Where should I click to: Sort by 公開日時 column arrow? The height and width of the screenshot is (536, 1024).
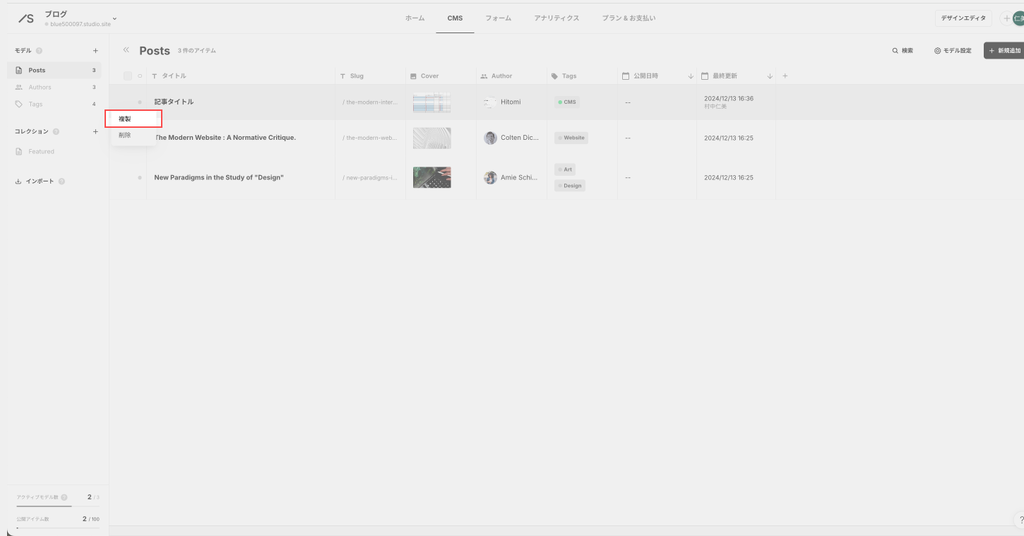[690, 76]
